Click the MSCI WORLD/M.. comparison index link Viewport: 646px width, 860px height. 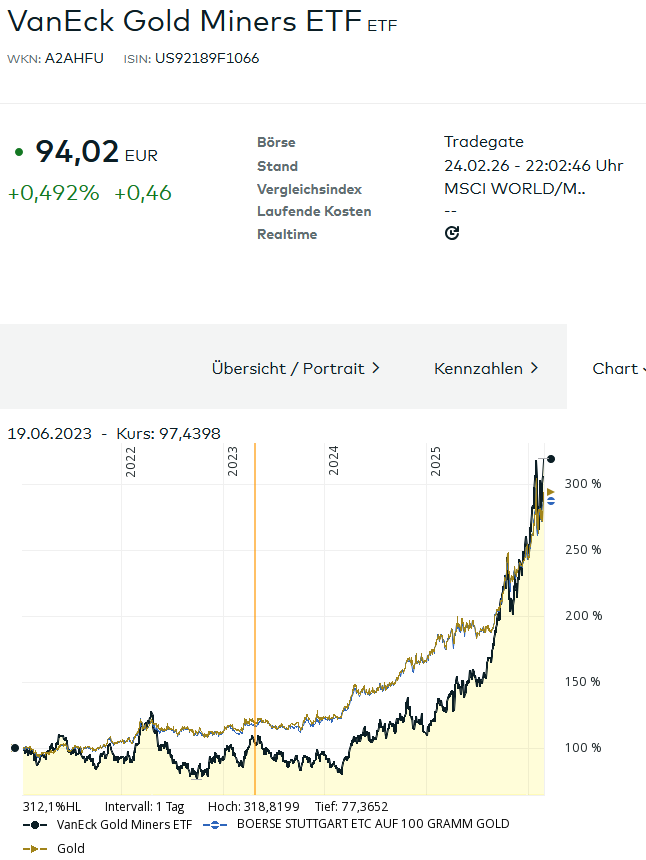(514, 189)
